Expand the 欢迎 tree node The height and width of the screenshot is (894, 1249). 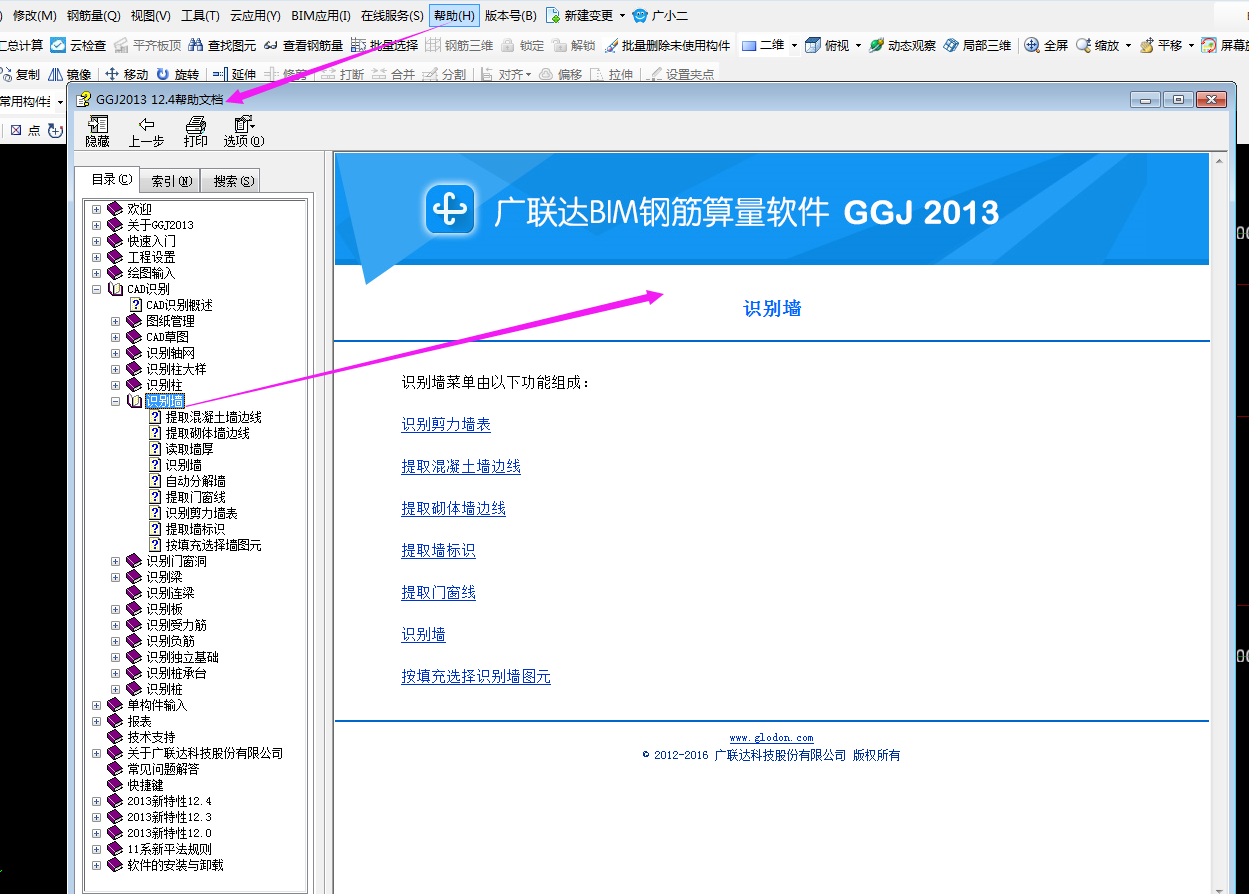coord(96,209)
